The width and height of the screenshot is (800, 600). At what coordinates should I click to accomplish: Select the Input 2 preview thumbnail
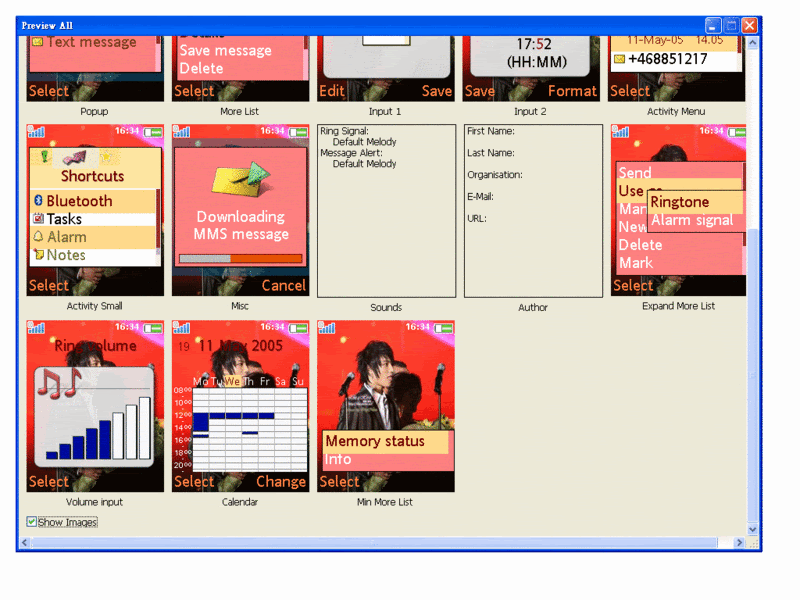[531, 68]
